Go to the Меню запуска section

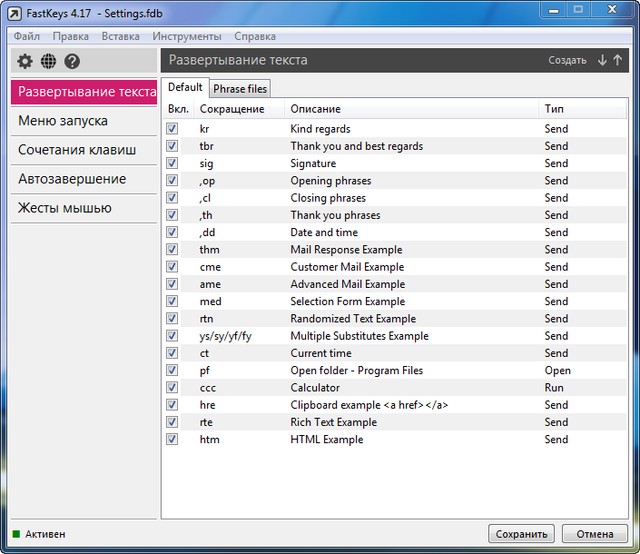pos(63,121)
